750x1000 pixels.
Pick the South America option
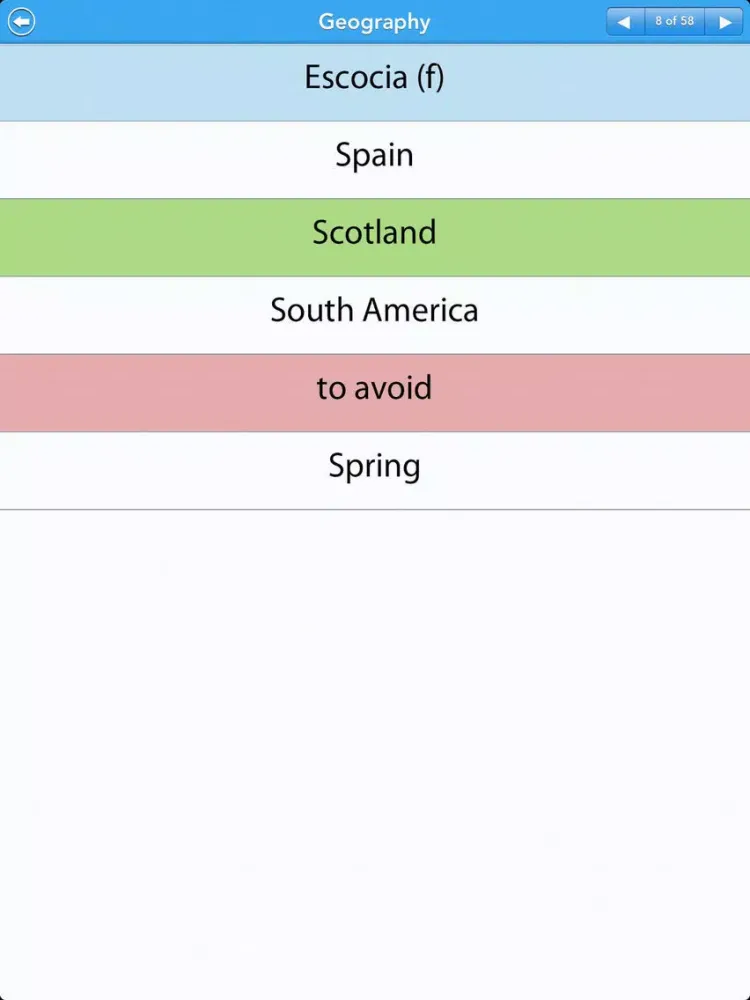[374, 311]
